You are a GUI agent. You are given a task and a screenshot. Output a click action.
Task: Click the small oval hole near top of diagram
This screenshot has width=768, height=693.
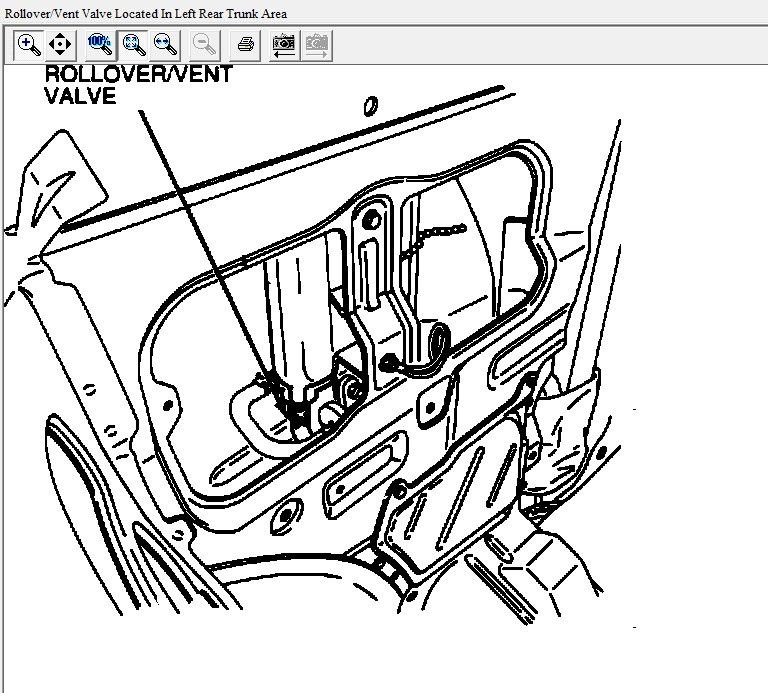click(369, 104)
